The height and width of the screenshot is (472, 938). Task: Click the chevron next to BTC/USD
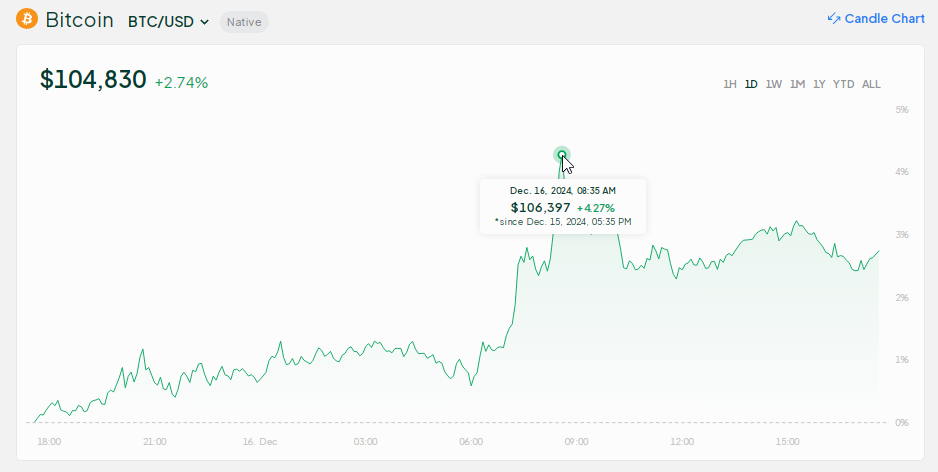[x=205, y=22]
